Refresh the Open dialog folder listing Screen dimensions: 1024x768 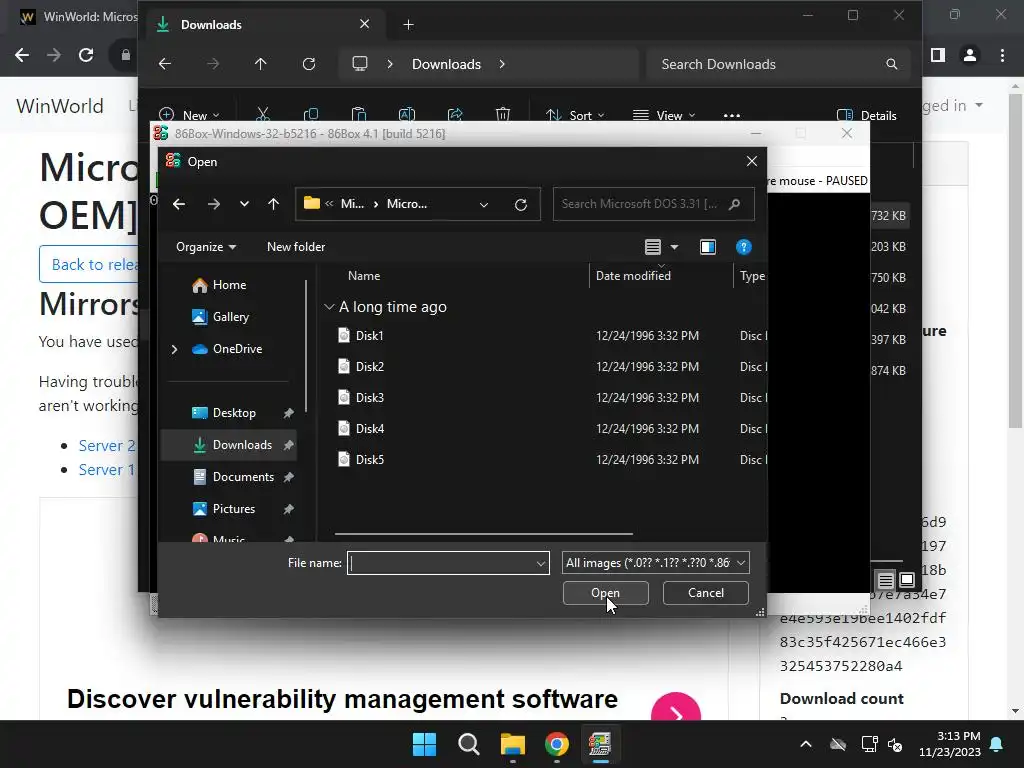(x=520, y=204)
